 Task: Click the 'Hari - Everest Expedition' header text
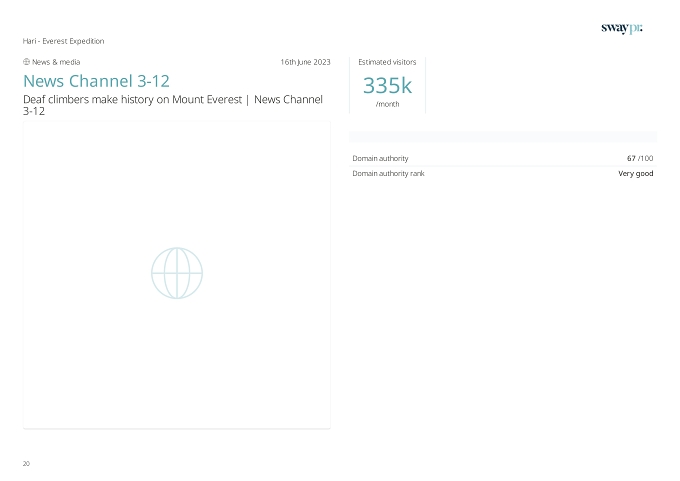coord(63,41)
